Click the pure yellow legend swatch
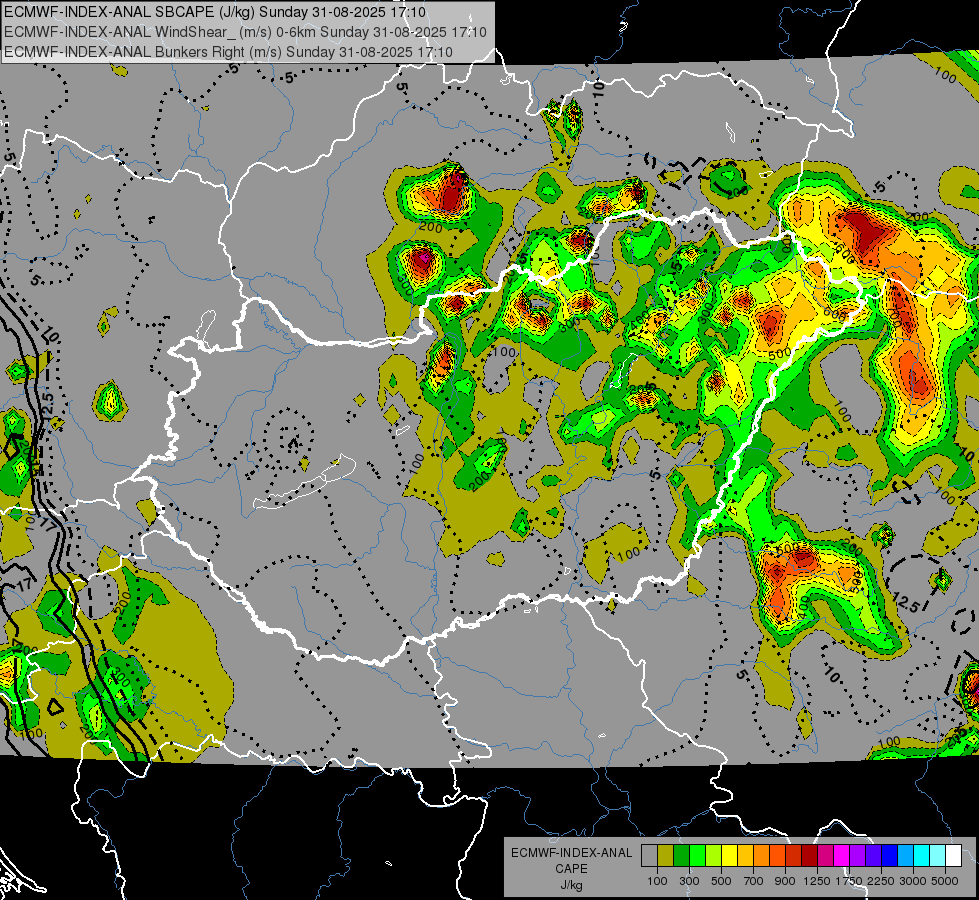Screen dimensions: 979x900 [729, 856]
